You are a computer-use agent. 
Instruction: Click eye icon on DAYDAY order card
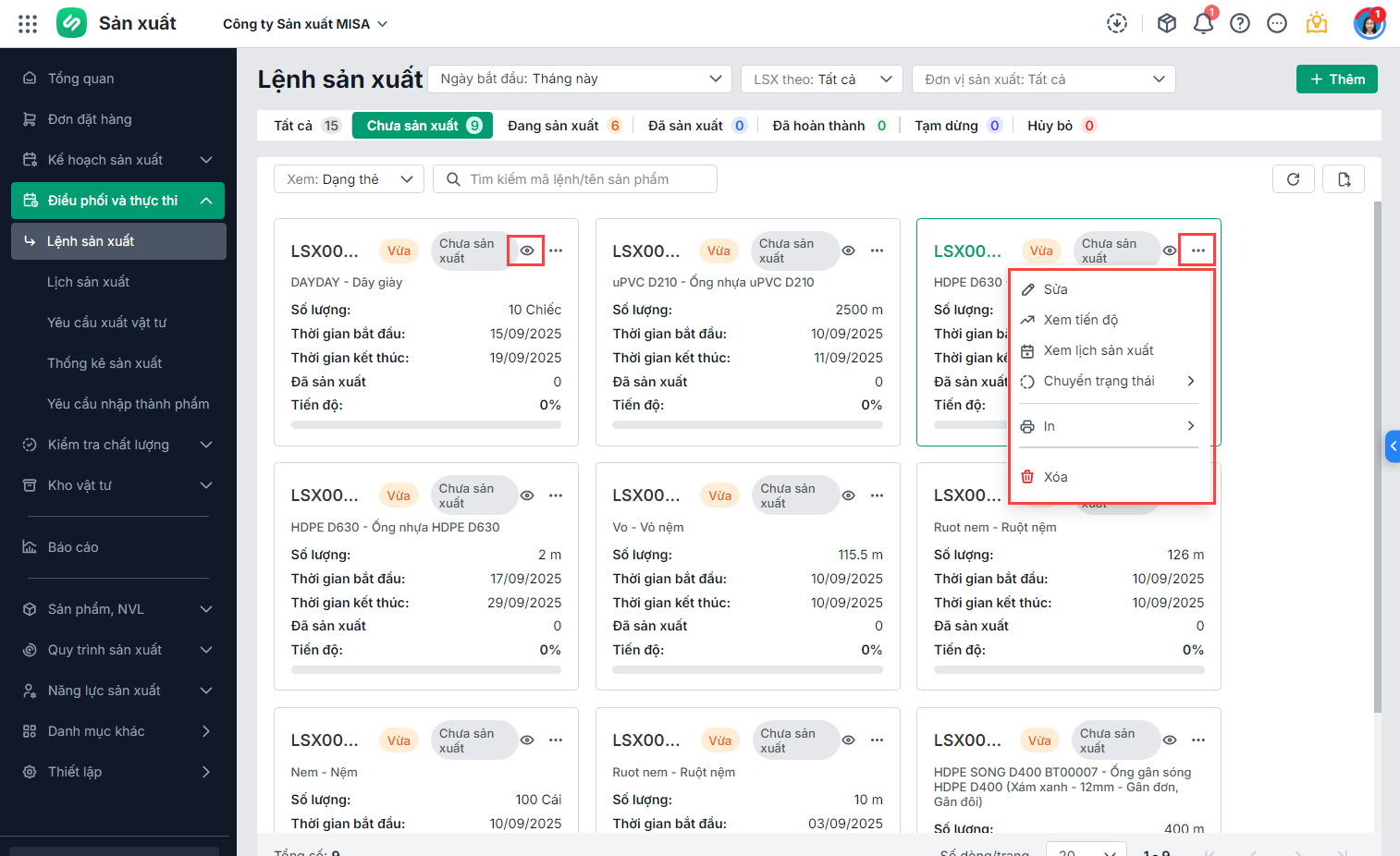click(x=526, y=251)
